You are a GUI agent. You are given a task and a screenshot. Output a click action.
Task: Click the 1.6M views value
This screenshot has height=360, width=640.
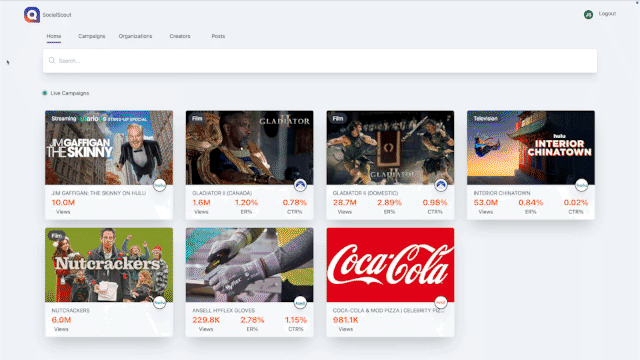click(x=201, y=202)
